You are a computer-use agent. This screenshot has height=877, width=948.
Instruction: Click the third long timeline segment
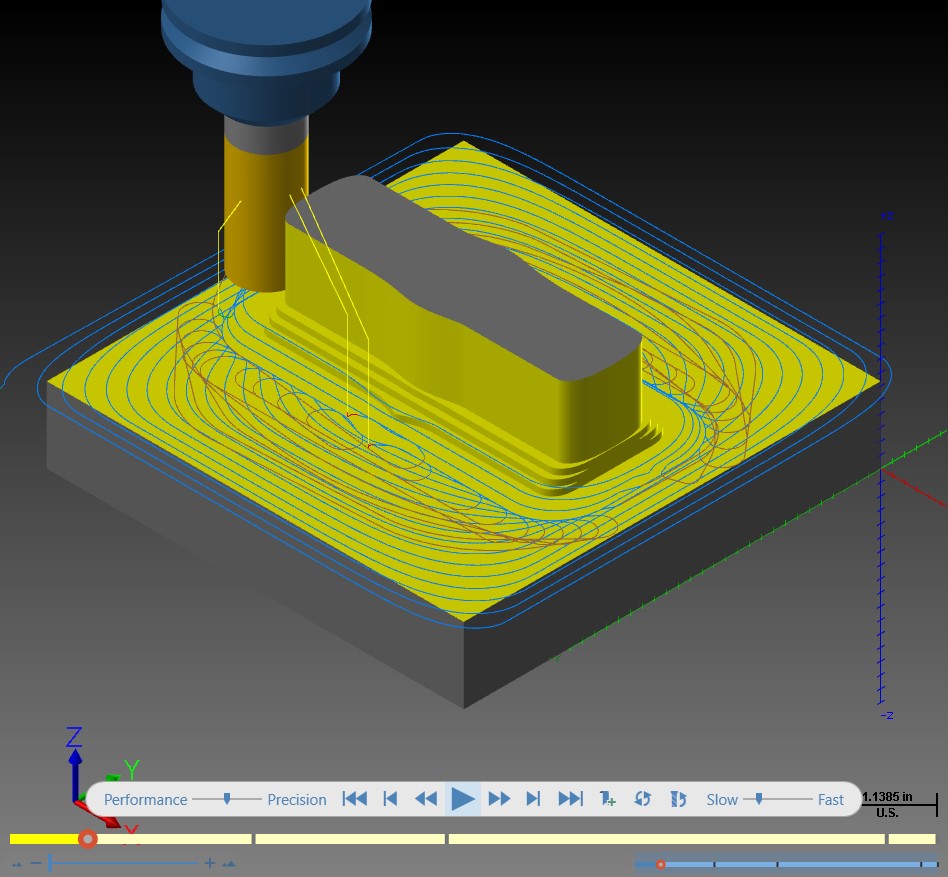point(666,839)
